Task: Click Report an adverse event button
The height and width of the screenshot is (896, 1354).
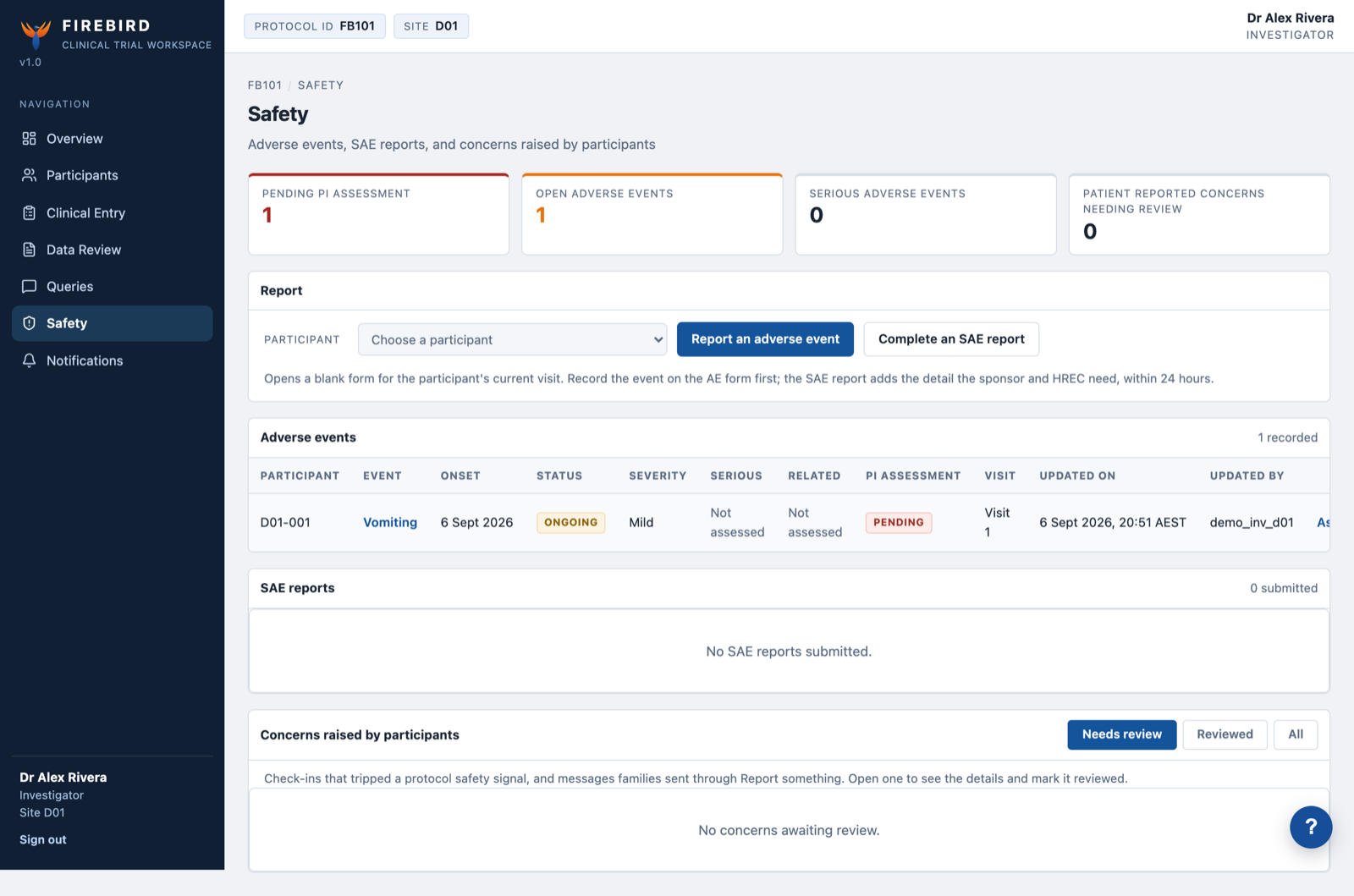Action: click(x=765, y=339)
